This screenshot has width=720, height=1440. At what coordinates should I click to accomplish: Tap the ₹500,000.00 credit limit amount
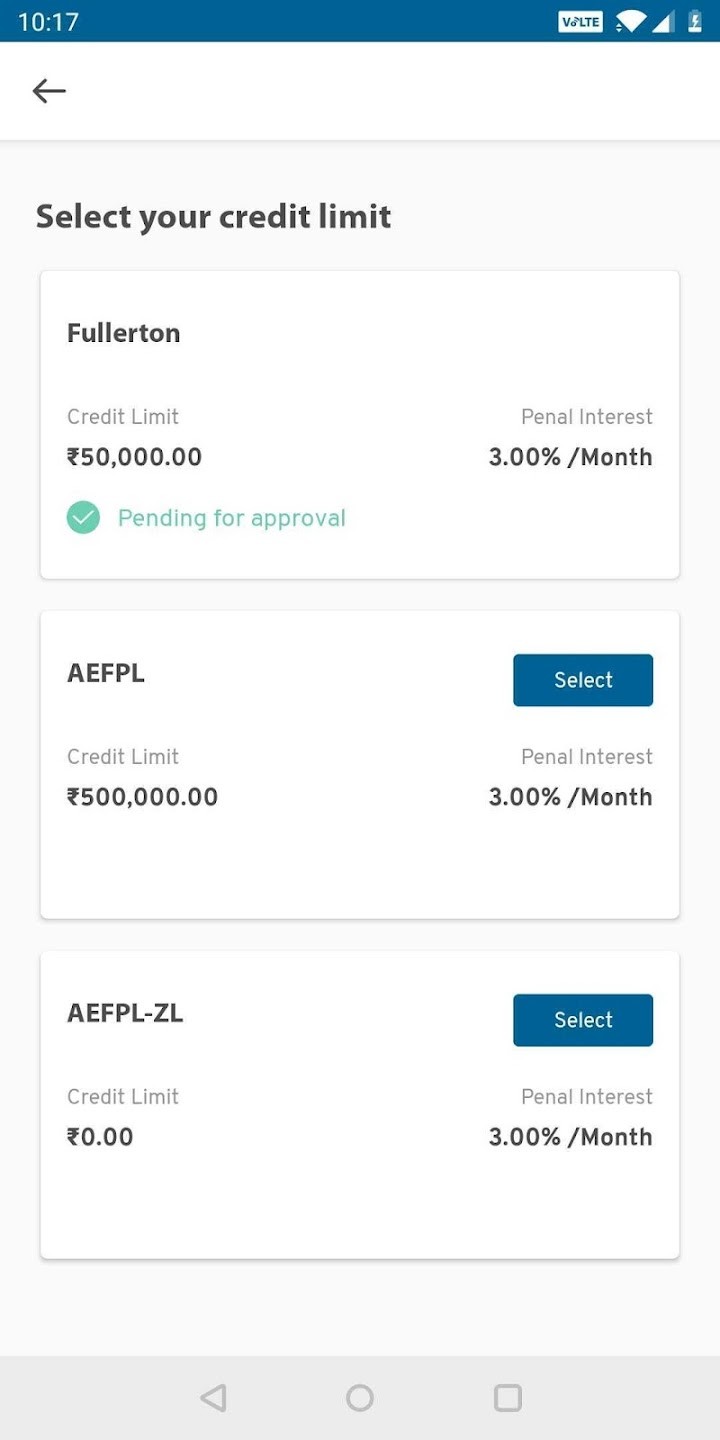142,797
